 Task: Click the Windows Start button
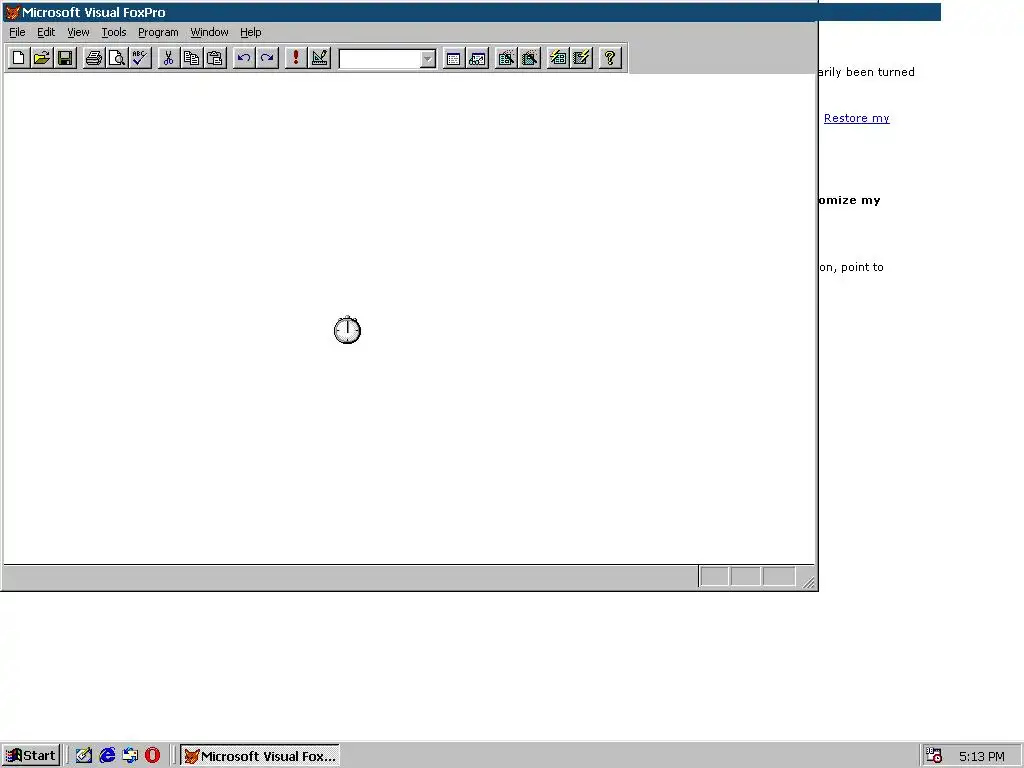31,756
